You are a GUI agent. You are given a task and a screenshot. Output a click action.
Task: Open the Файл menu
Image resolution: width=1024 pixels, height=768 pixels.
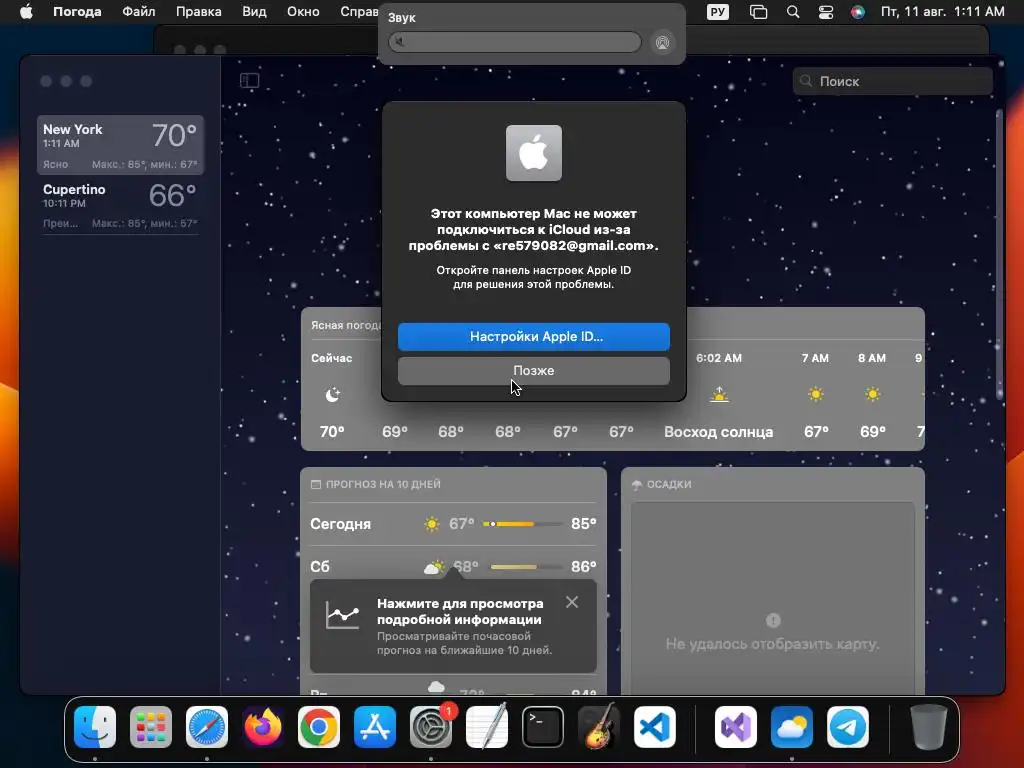[x=138, y=12]
